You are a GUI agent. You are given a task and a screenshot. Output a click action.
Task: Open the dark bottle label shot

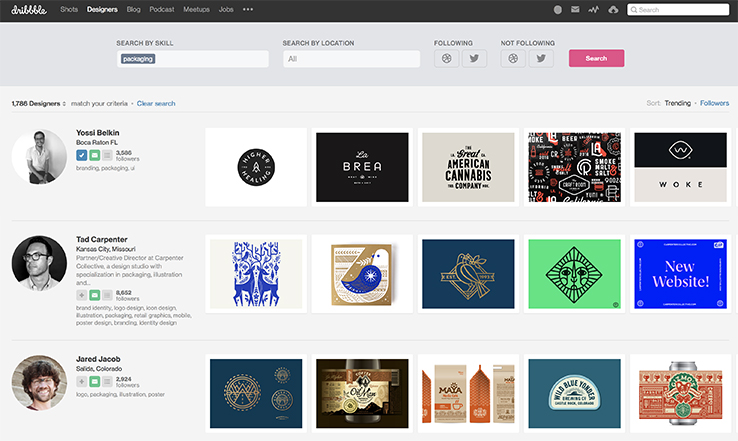[x=362, y=393]
